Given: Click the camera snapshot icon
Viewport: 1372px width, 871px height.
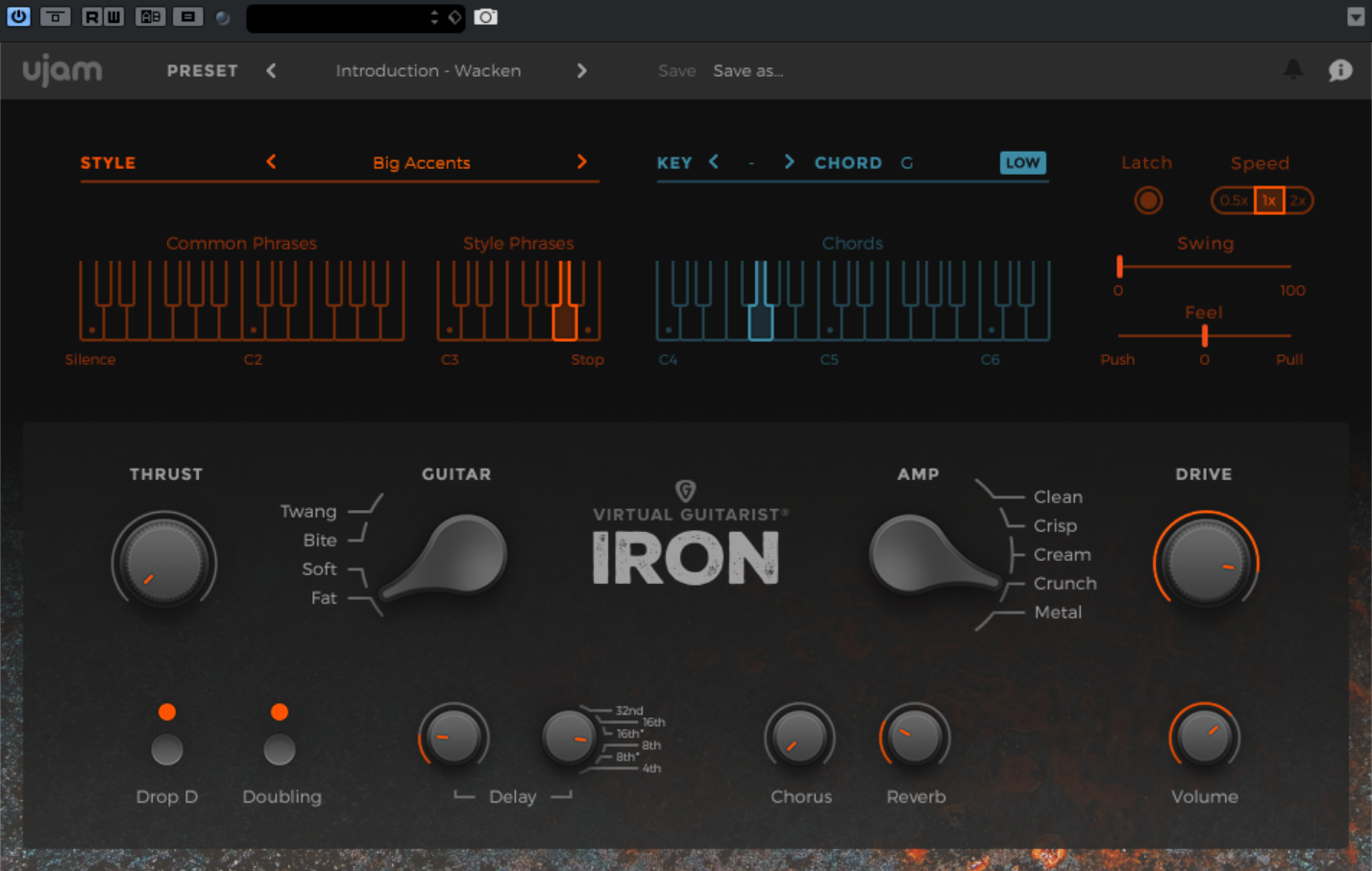Looking at the screenshot, I should pos(486,16).
